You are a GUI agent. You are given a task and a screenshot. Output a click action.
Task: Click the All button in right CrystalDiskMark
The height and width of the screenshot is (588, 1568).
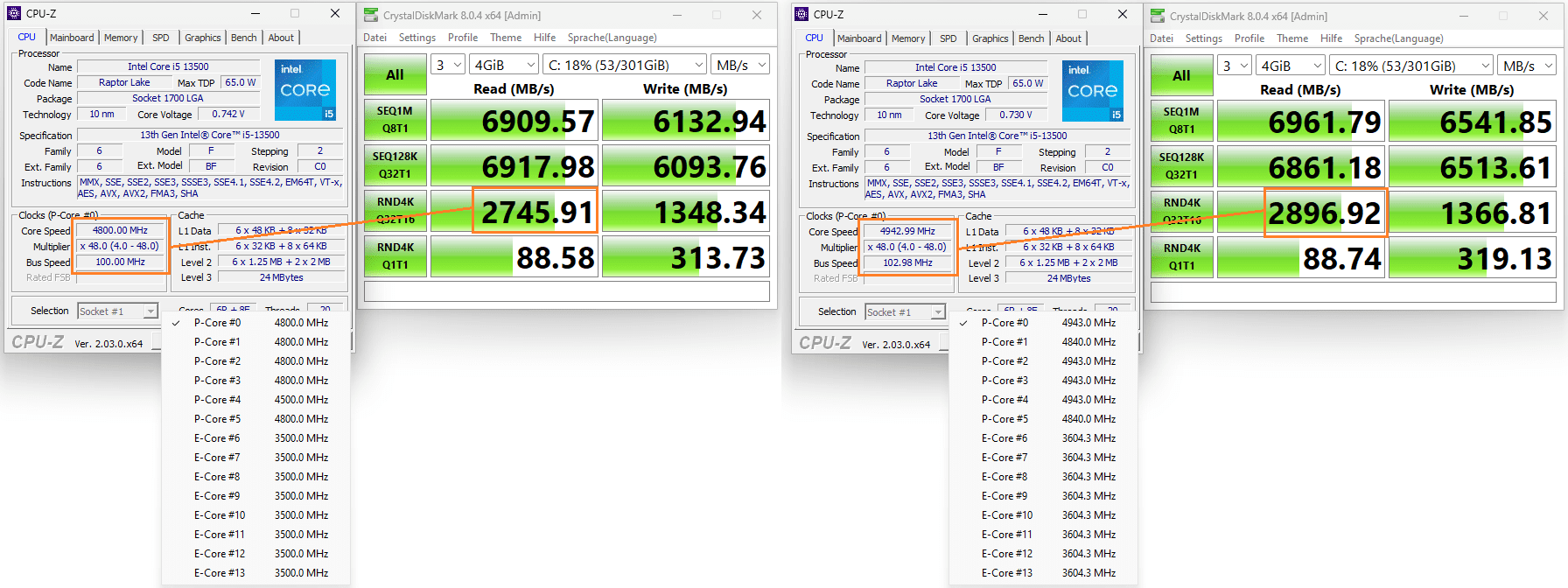[x=1182, y=76]
